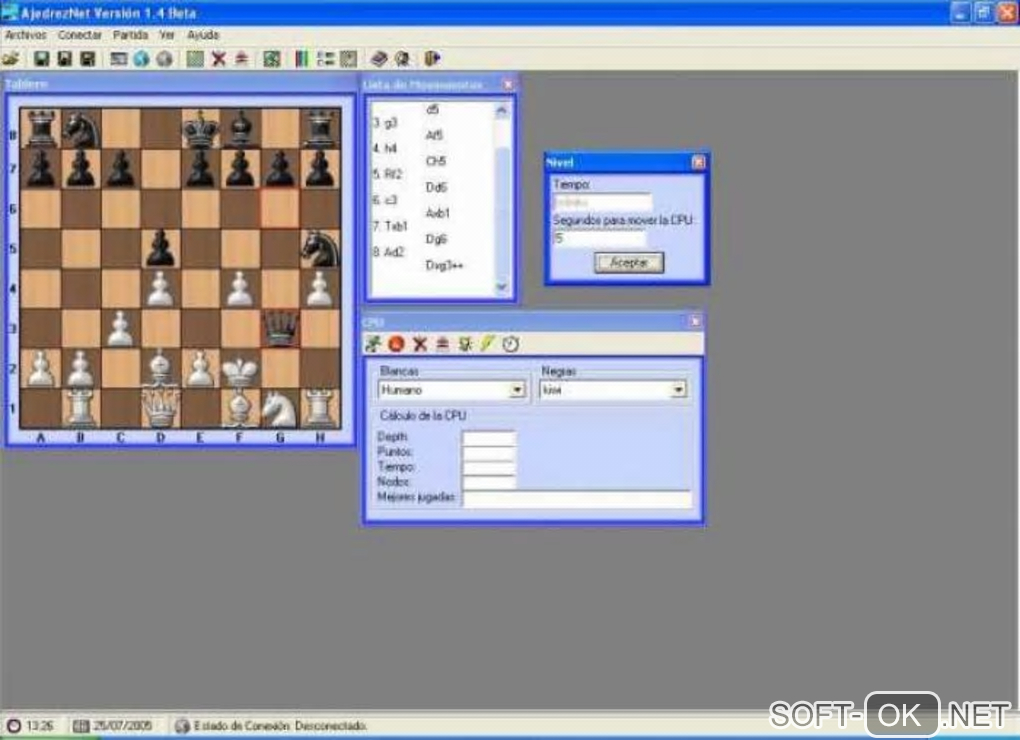The image size is (1020, 740).
Task: Close the CPU panel
Action: (x=695, y=321)
